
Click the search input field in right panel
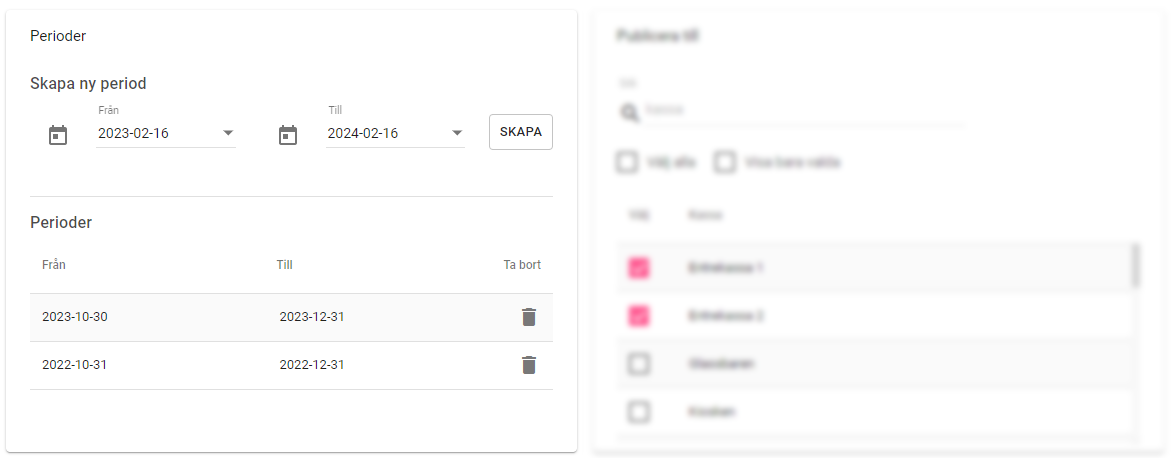(800, 110)
